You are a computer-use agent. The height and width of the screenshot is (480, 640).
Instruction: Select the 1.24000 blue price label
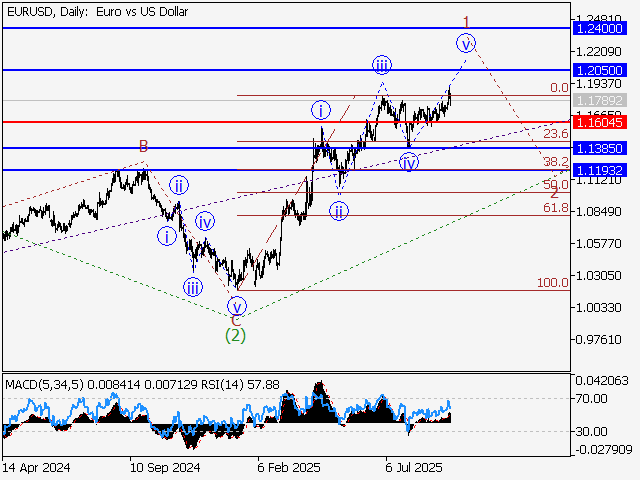click(x=600, y=31)
